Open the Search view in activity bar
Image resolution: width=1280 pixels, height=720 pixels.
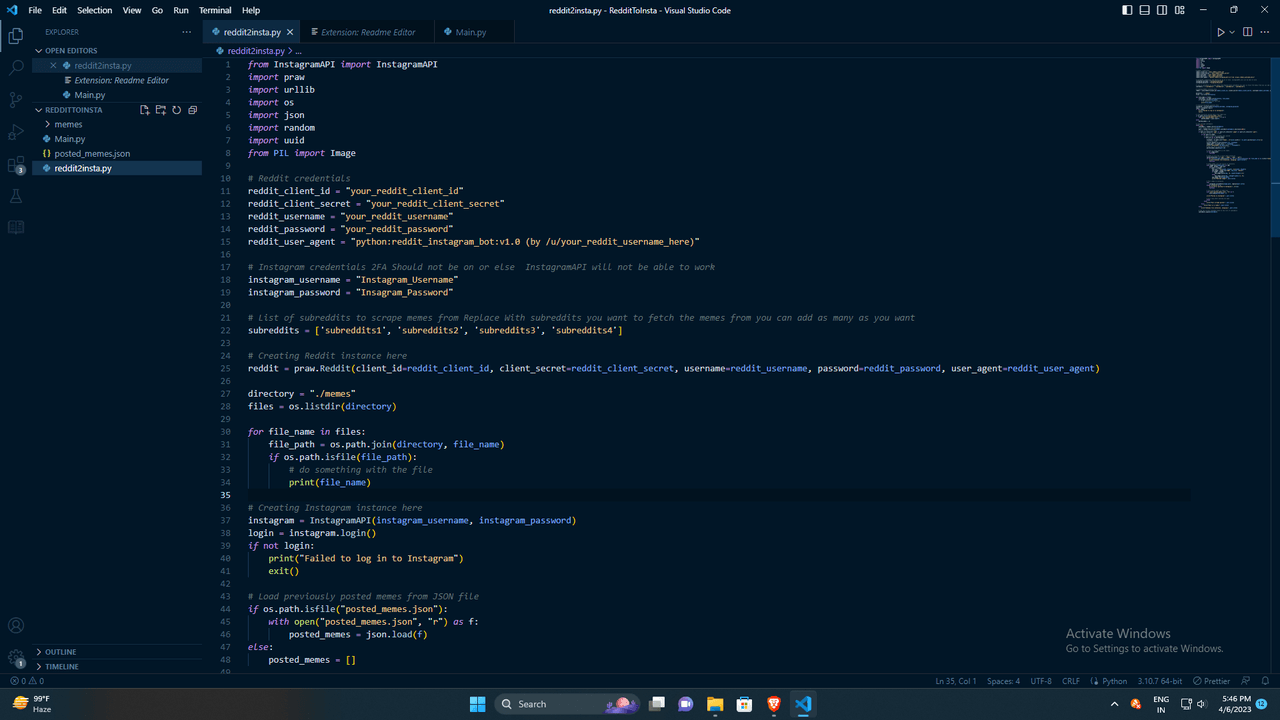(x=16, y=68)
